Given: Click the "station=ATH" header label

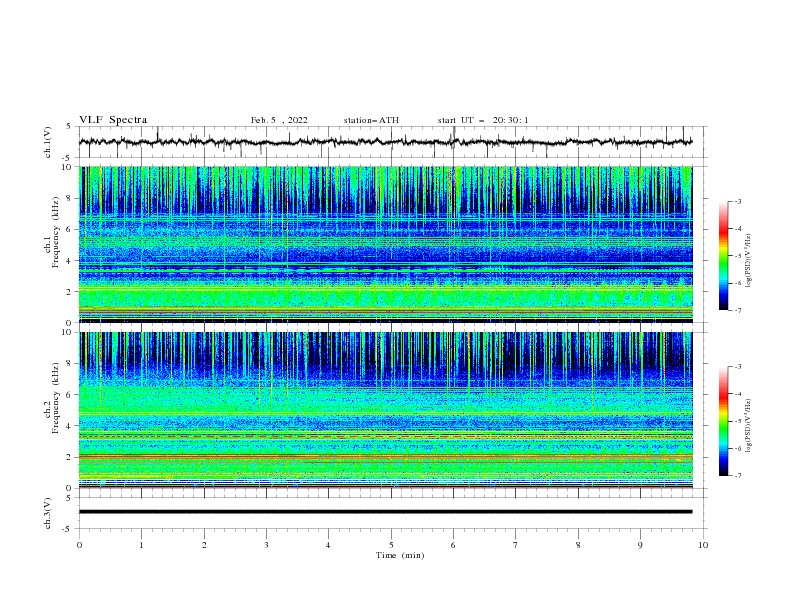Looking at the screenshot, I should (371, 120).
